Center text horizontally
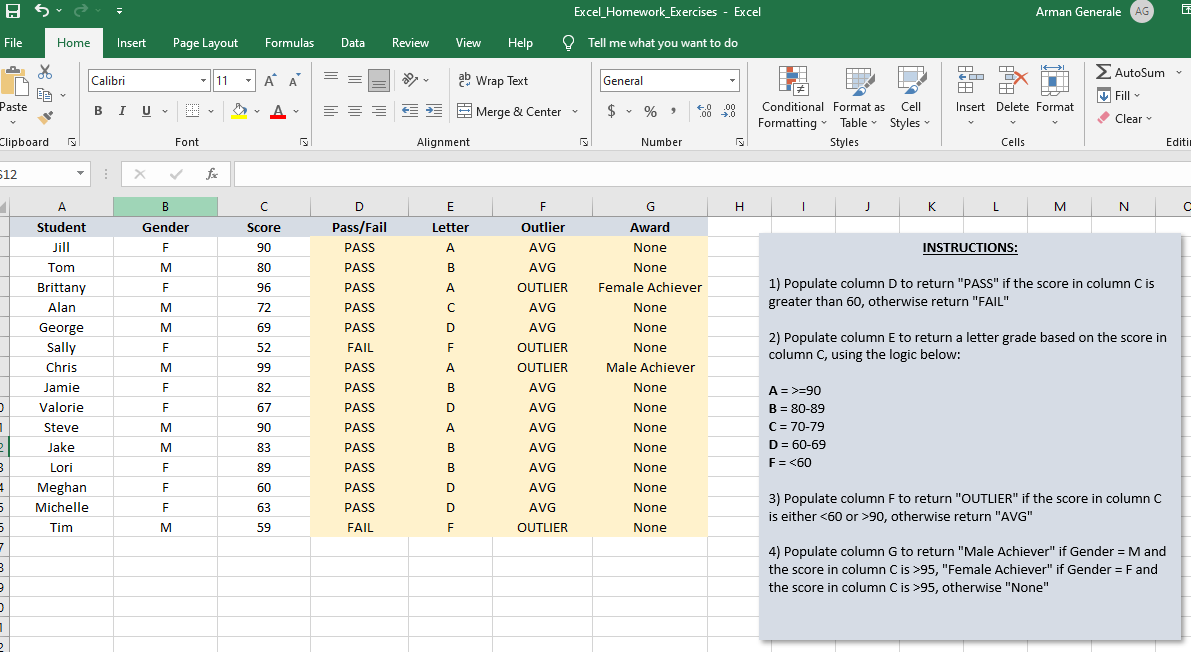The image size is (1191, 652). pos(355,111)
